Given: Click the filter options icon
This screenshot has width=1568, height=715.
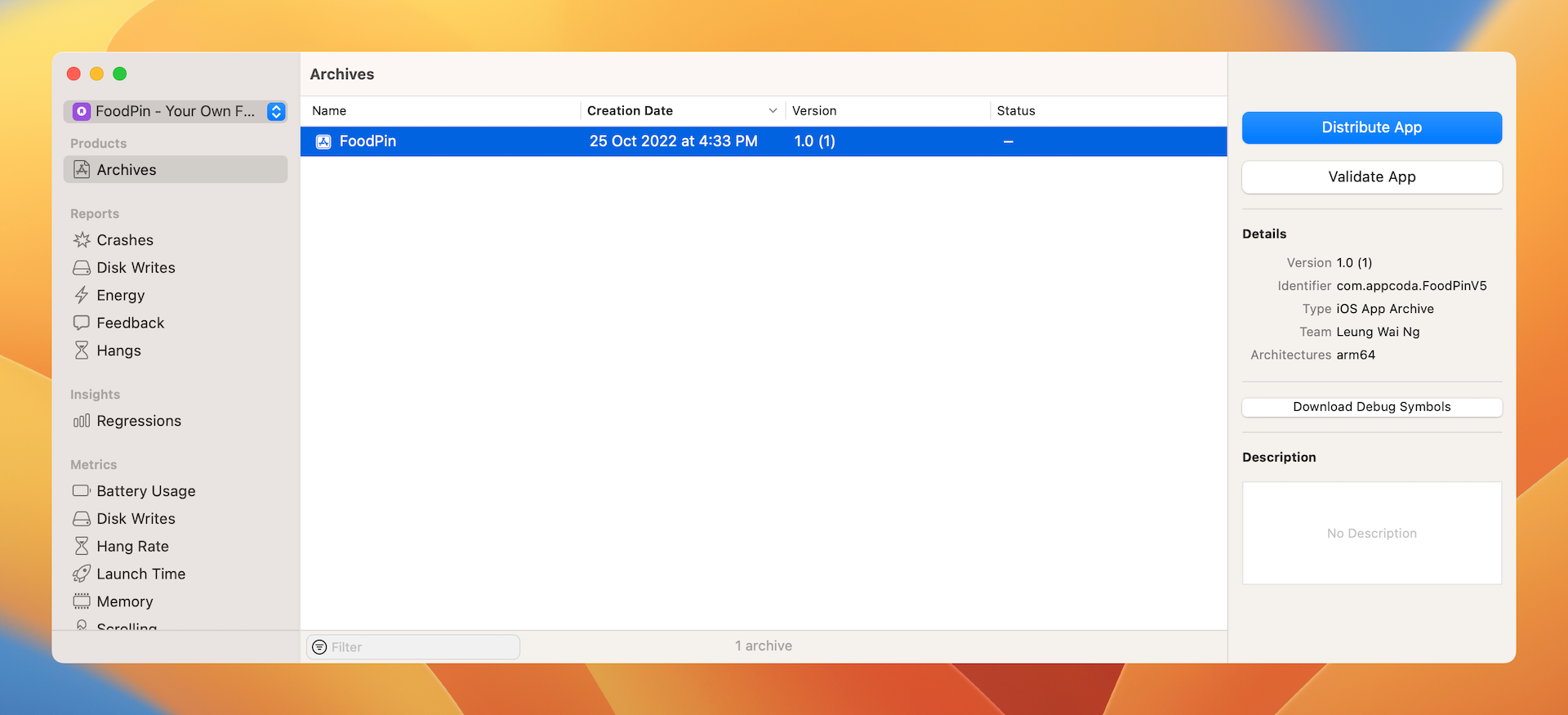Looking at the screenshot, I should 319,647.
